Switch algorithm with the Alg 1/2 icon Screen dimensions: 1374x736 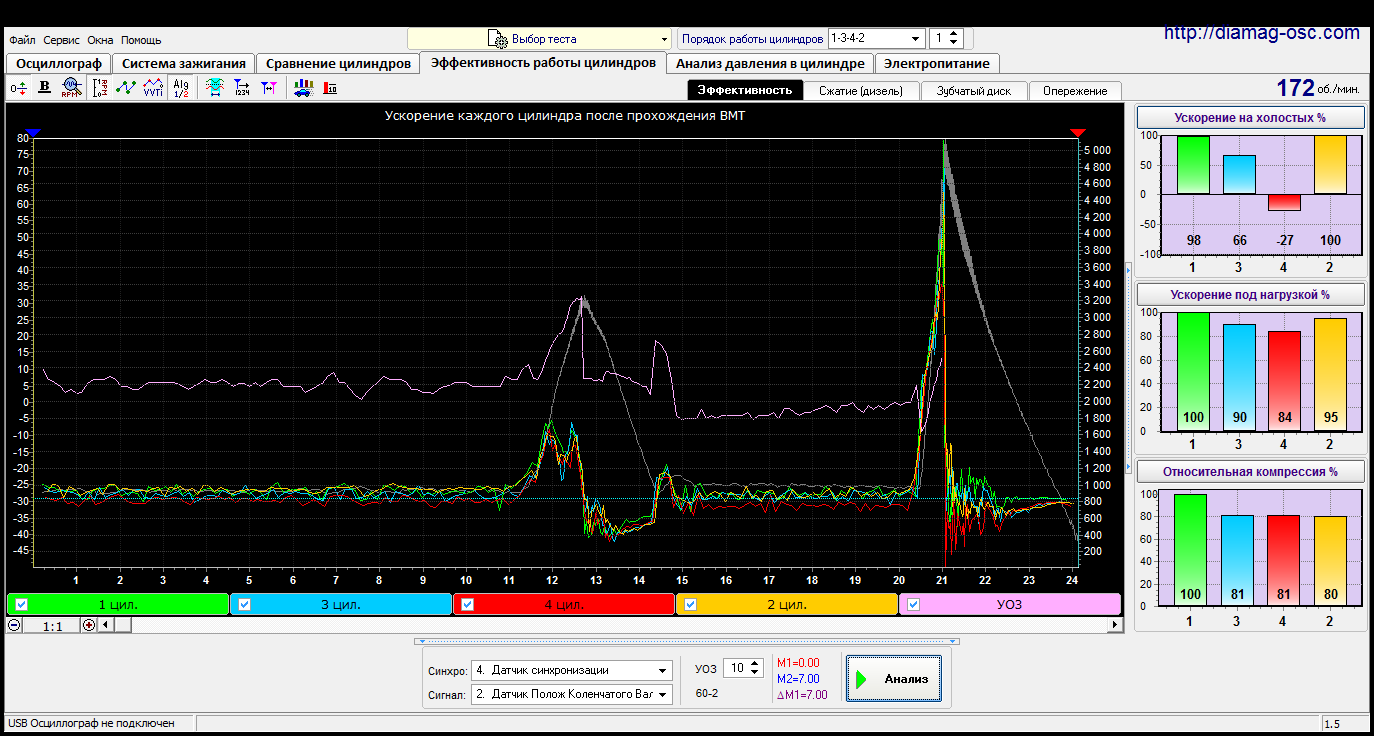pyautogui.click(x=181, y=88)
